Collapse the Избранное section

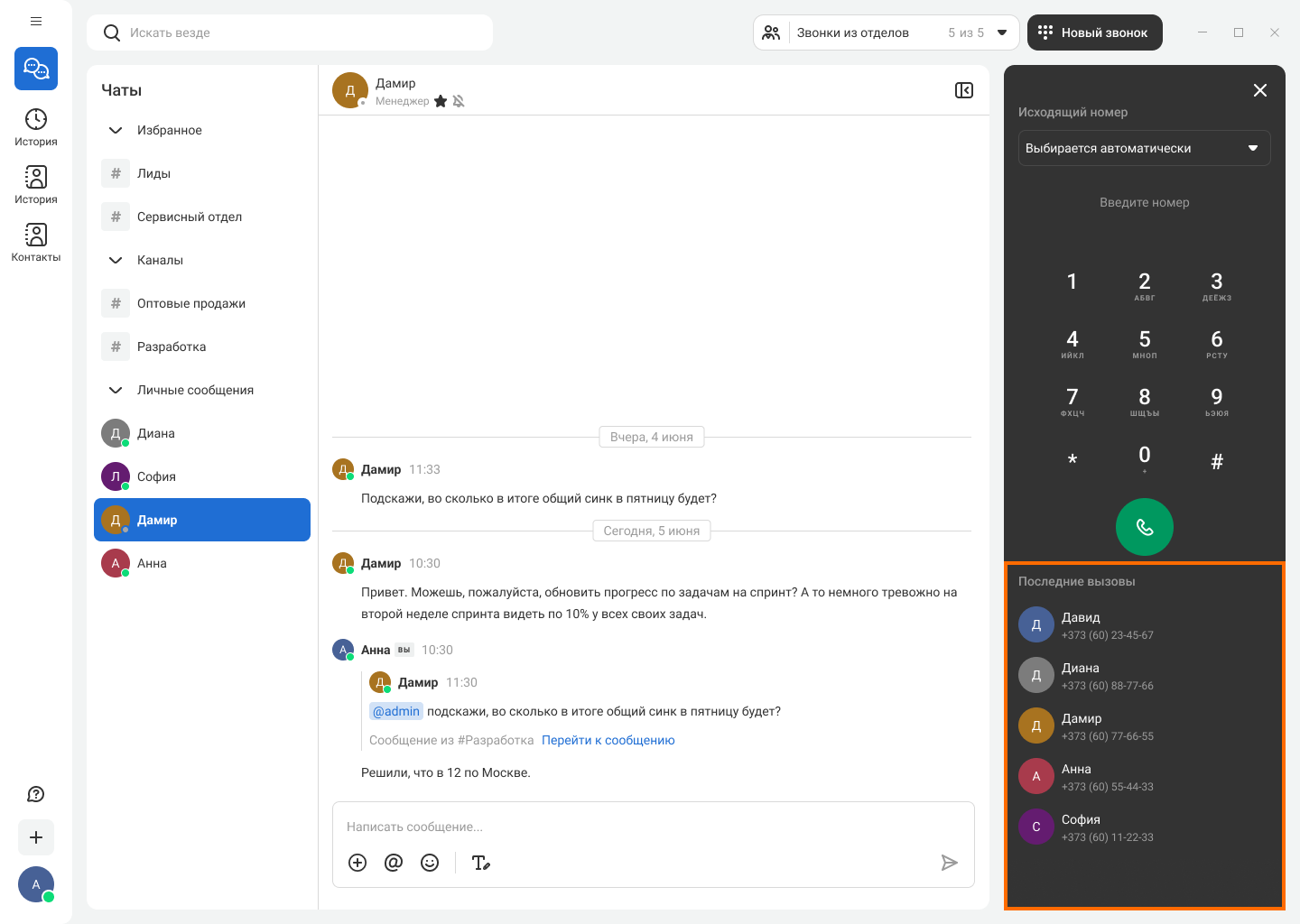[x=116, y=130]
